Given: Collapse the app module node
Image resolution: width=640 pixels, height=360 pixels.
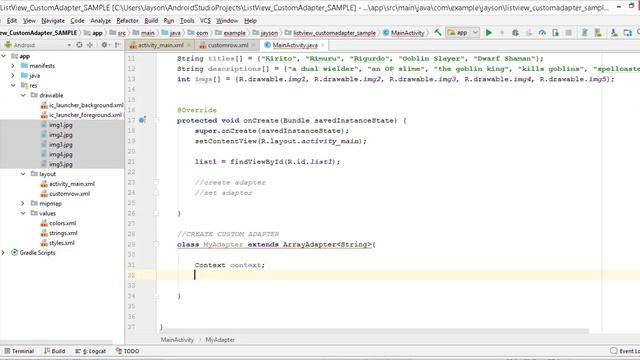Looking at the screenshot, I should coord(4,56).
